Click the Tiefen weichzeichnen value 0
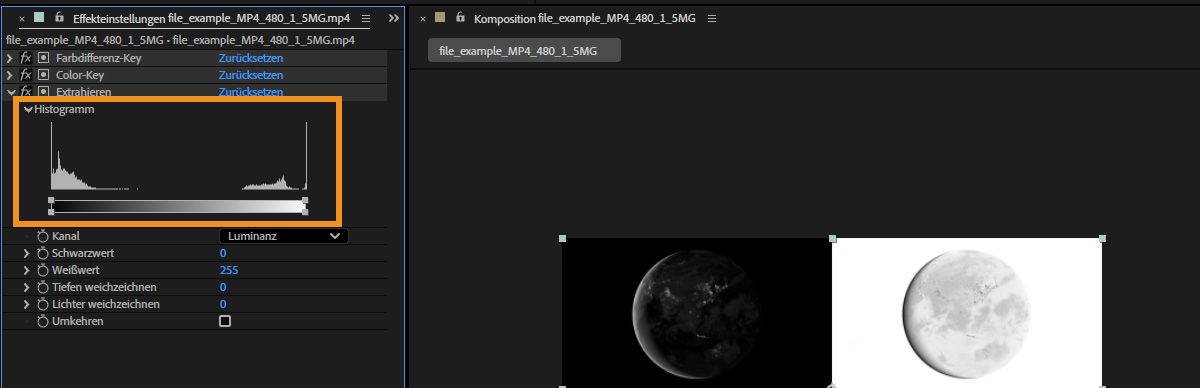The image size is (1200, 388). click(223, 287)
